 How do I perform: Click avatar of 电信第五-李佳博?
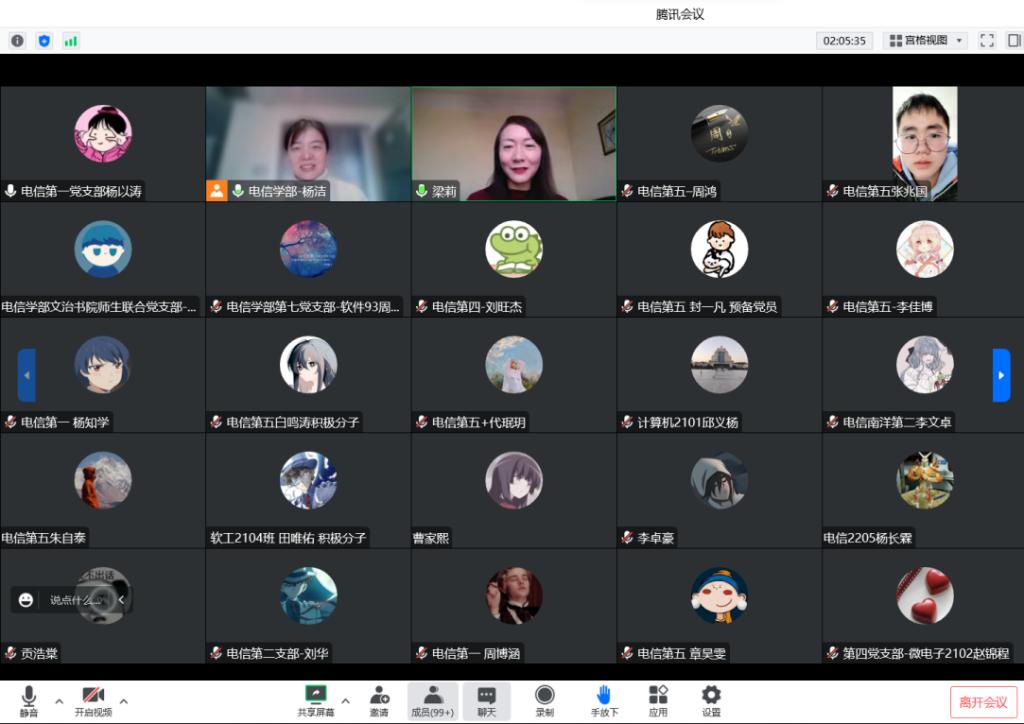point(925,249)
